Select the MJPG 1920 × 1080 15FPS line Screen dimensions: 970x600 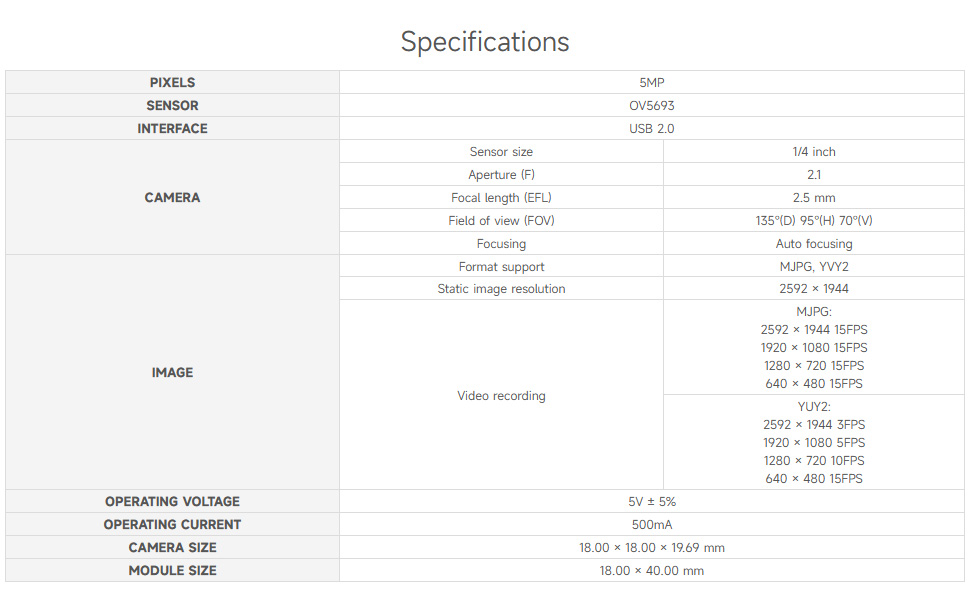pyautogui.click(x=813, y=348)
